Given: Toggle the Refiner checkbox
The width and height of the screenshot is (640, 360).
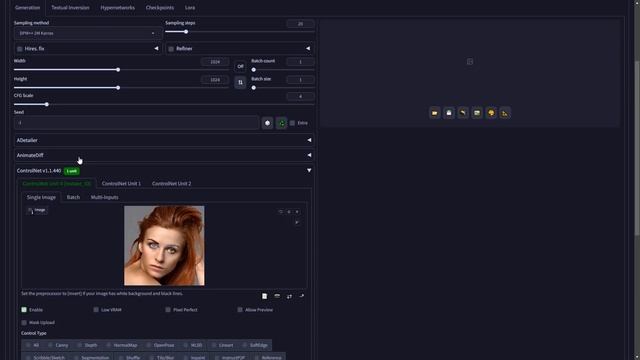Looking at the screenshot, I should pos(171,49).
